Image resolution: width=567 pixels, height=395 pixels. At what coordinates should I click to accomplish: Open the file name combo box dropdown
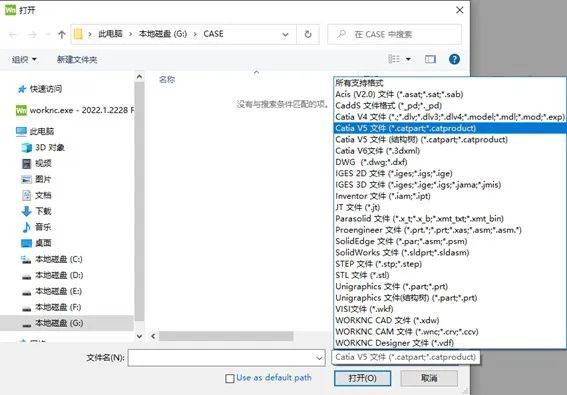[319, 358]
